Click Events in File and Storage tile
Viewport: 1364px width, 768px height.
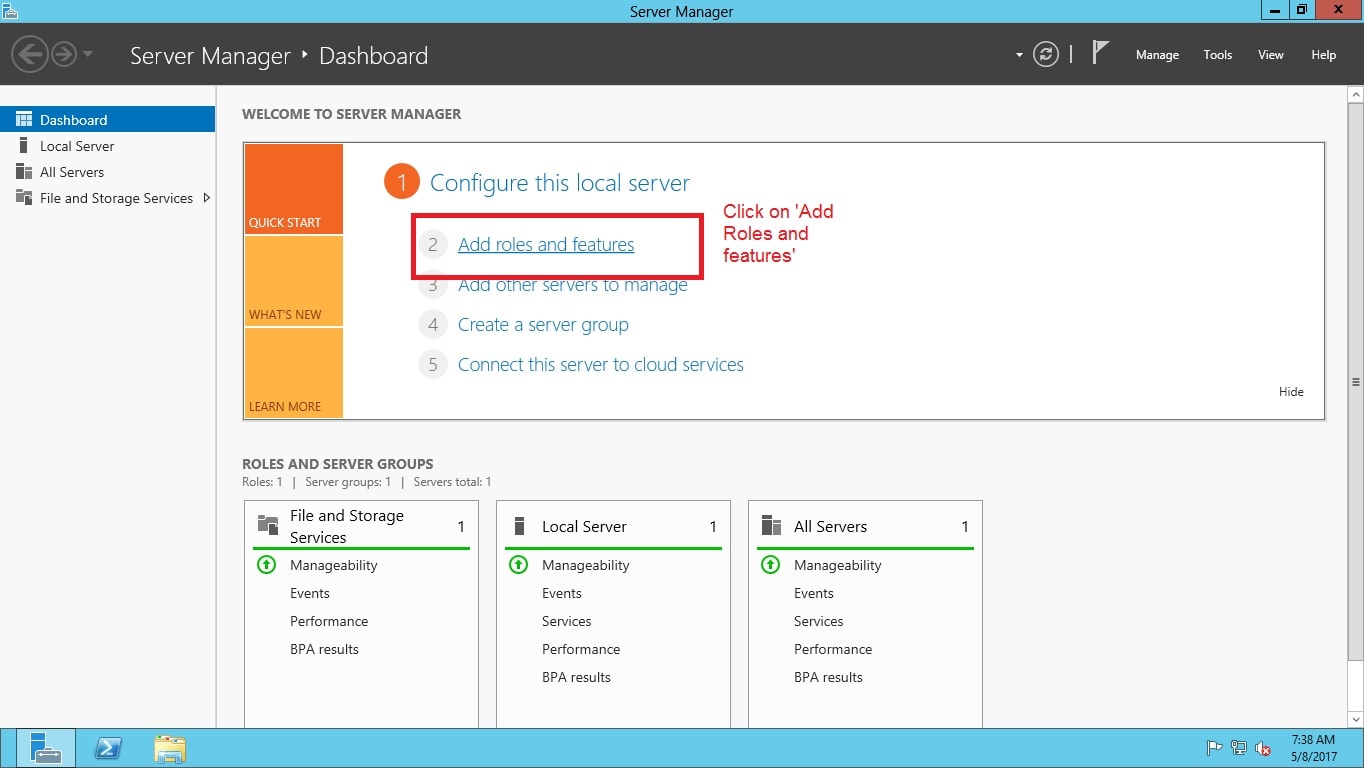click(310, 593)
